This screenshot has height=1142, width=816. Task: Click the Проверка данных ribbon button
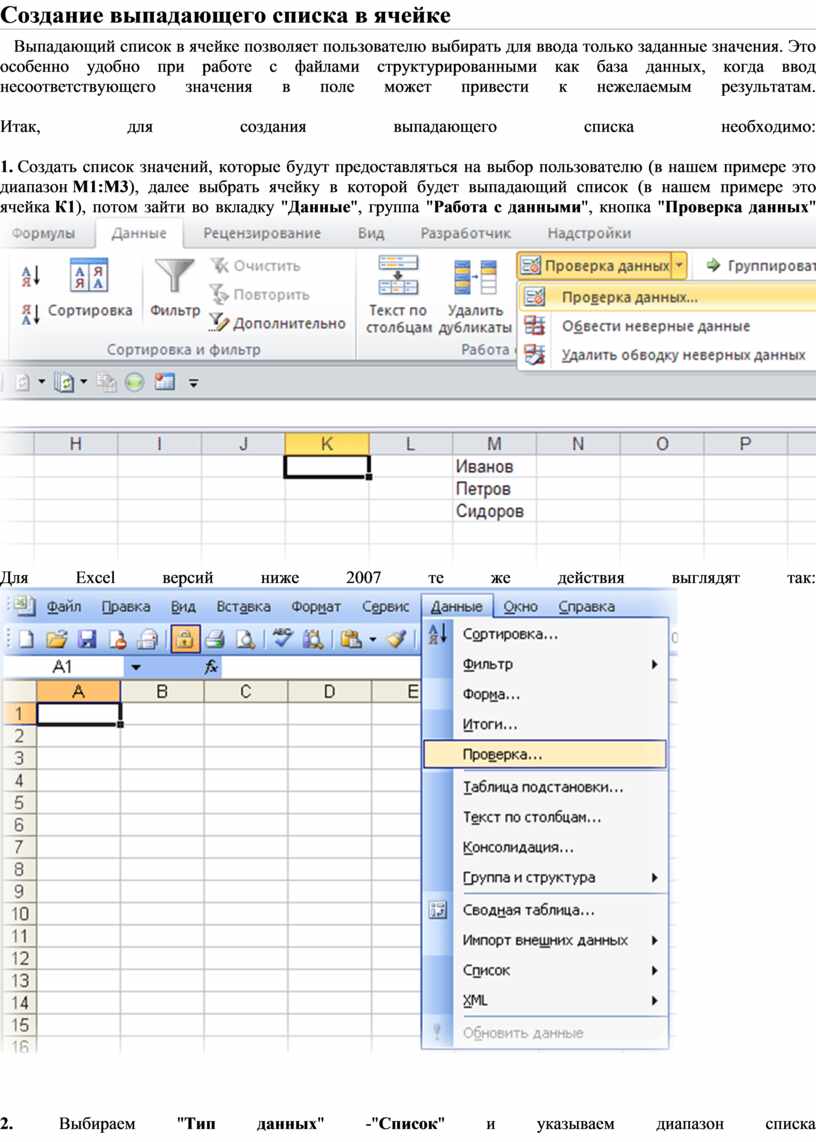tap(596, 266)
